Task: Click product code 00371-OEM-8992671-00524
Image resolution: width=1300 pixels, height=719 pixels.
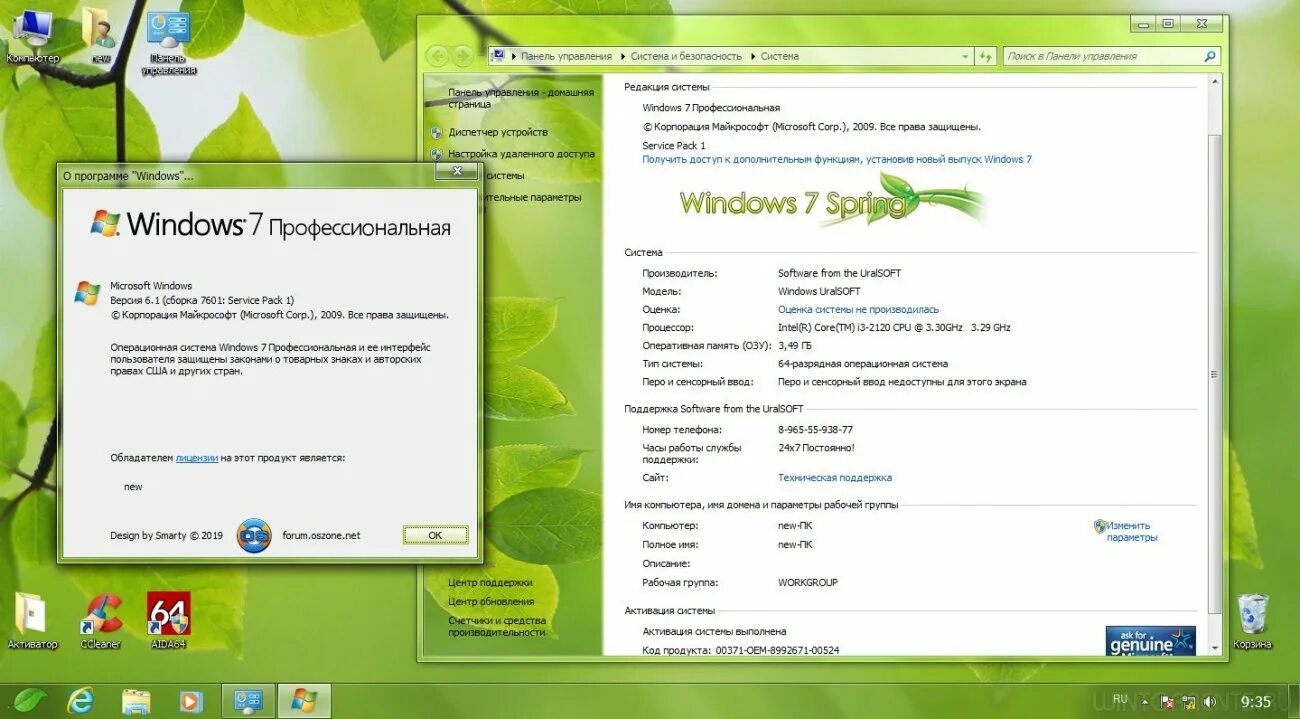Action: (x=777, y=650)
